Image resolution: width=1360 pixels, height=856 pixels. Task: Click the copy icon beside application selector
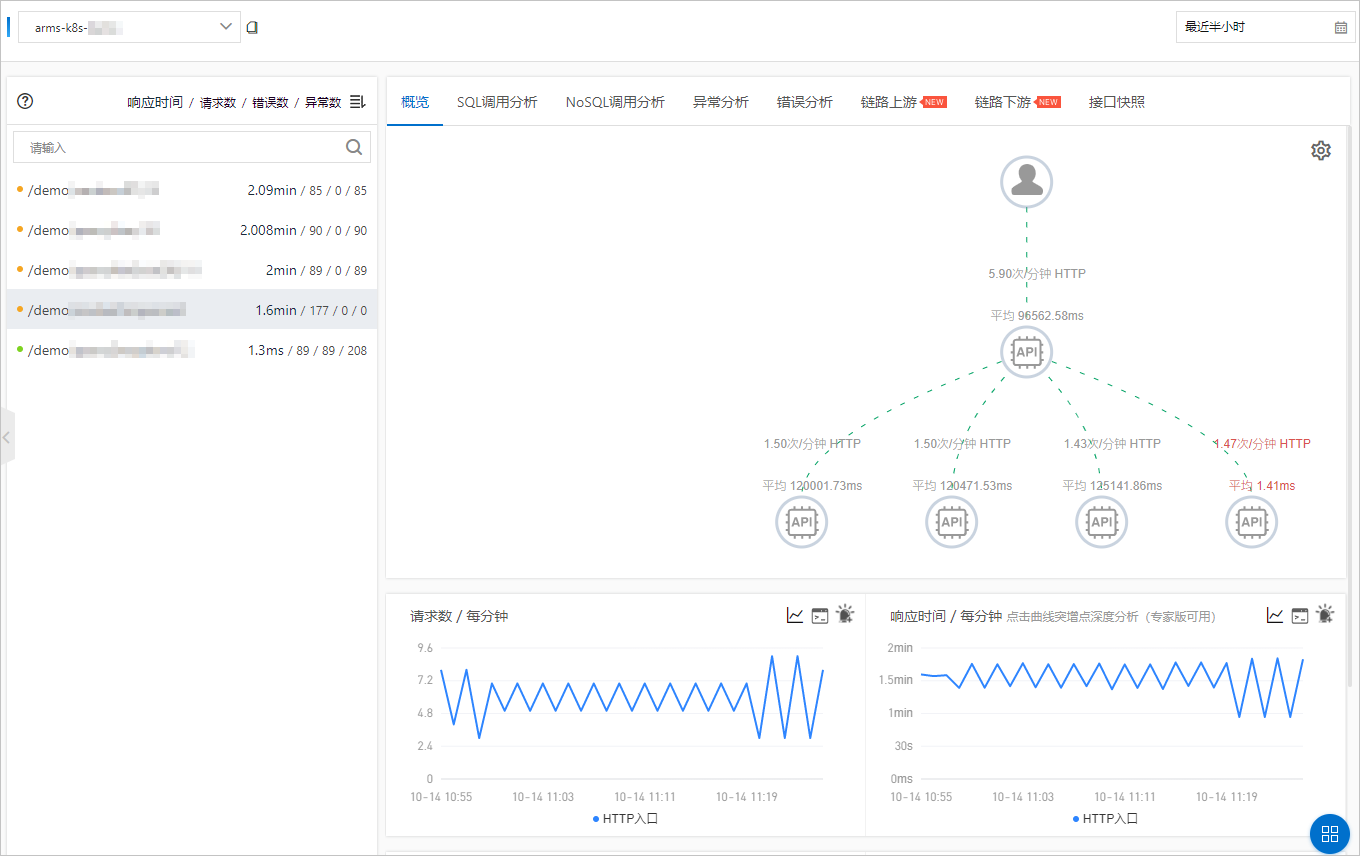[x=252, y=27]
